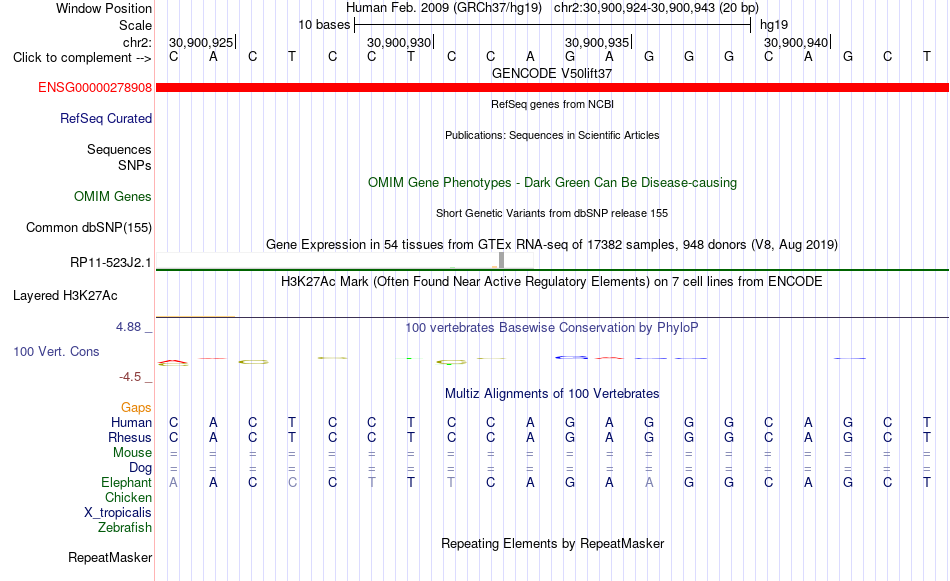Click the Scale label
The width and height of the screenshot is (950, 581).
click(135, 26)
